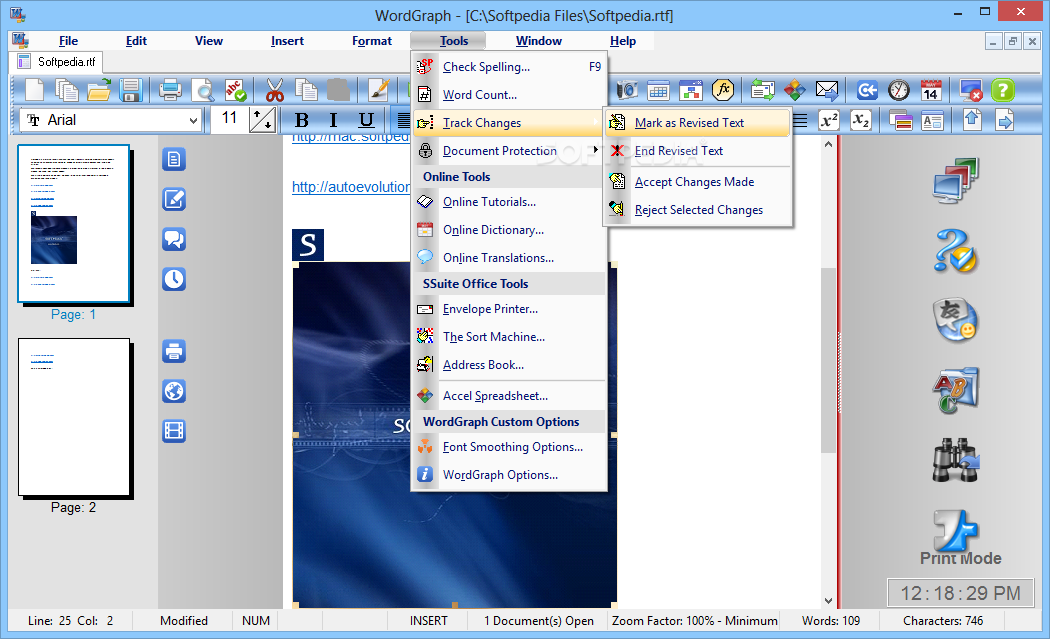Open the Arial font dropdown
Viewport: 1050px width, 639px height.
click(193, 121)
